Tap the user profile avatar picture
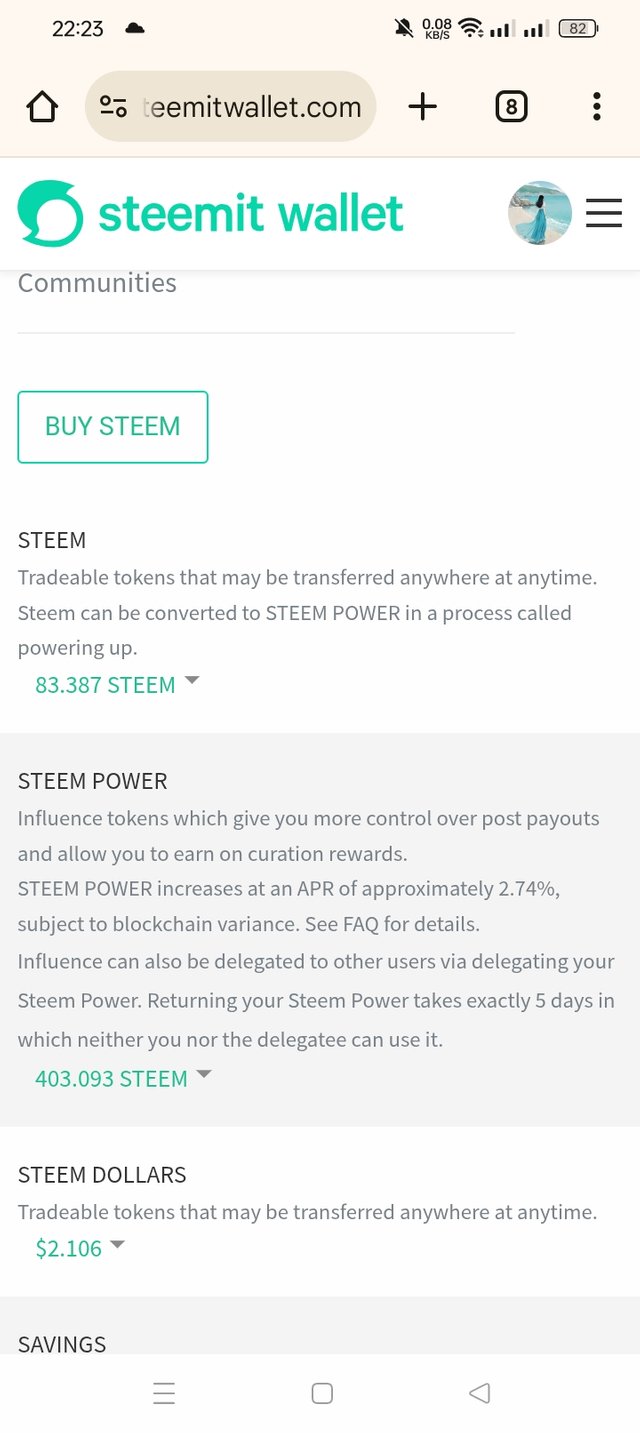Viewport: 640px width, 1433px height. coord(540,213)
